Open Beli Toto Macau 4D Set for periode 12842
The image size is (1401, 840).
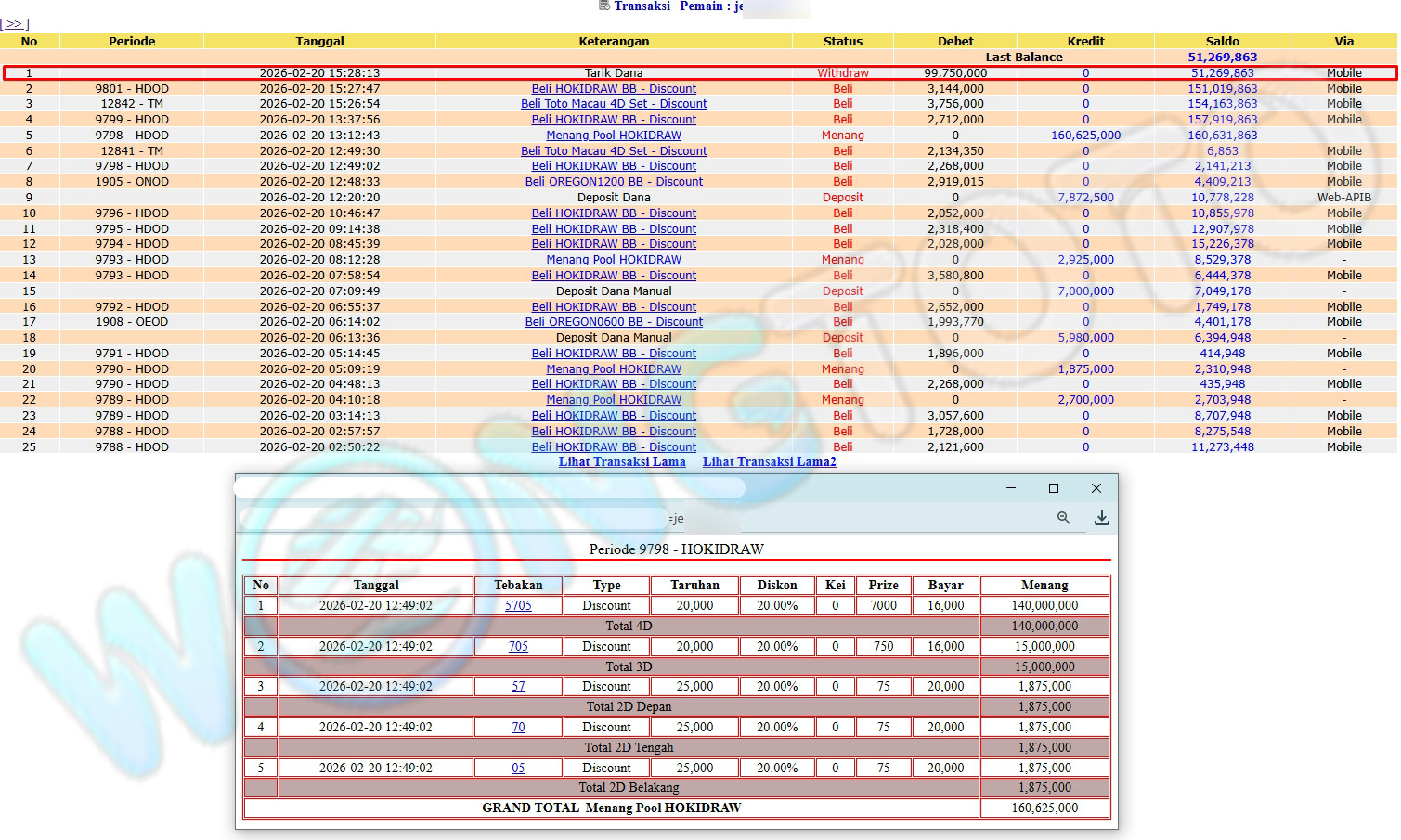[x=614, y=104]
